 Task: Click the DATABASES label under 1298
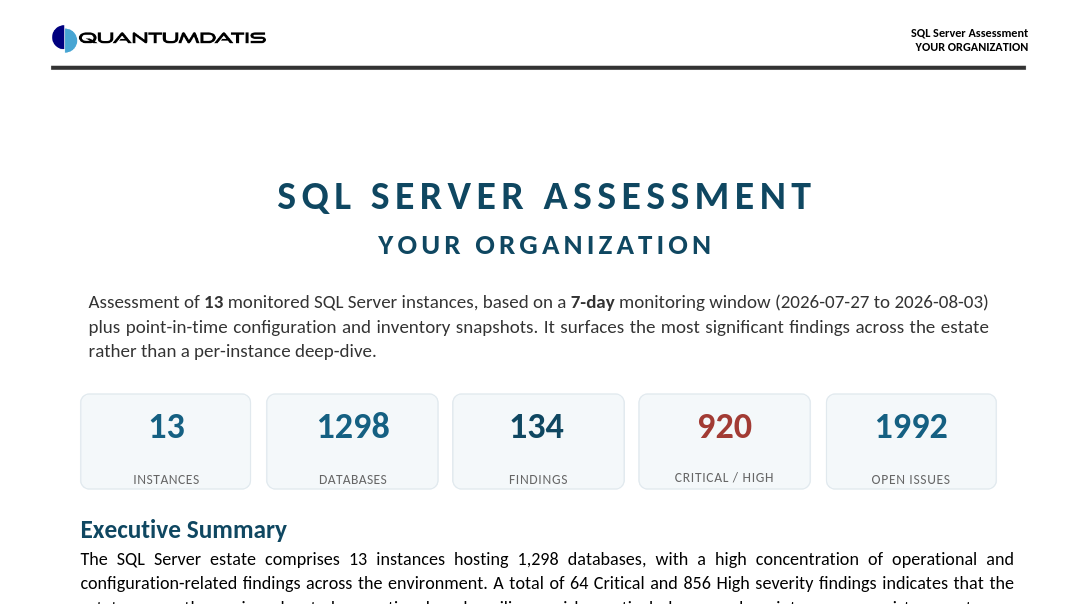352,480
